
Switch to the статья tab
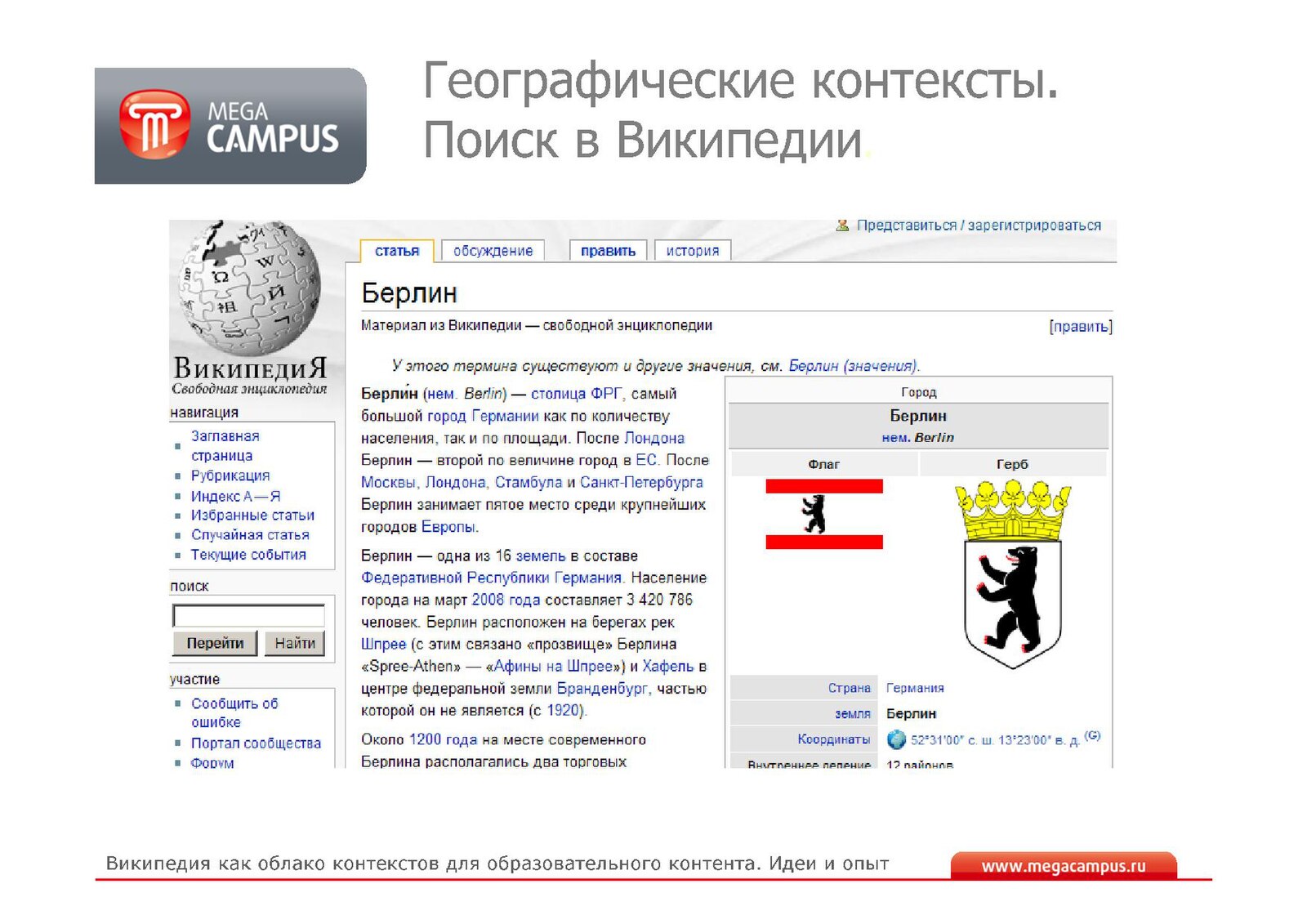click(x=397, y=251)
